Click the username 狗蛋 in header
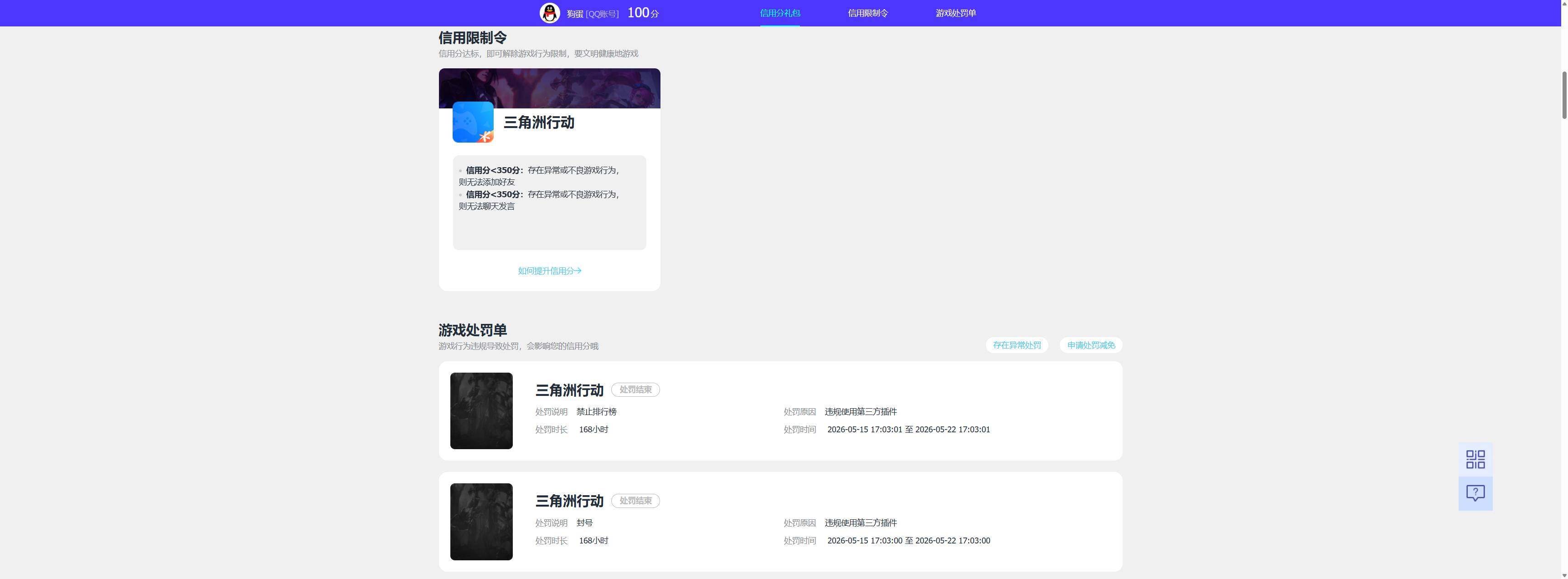Image resolution: width=1568 pixels, height=579 pixels. 575,13
